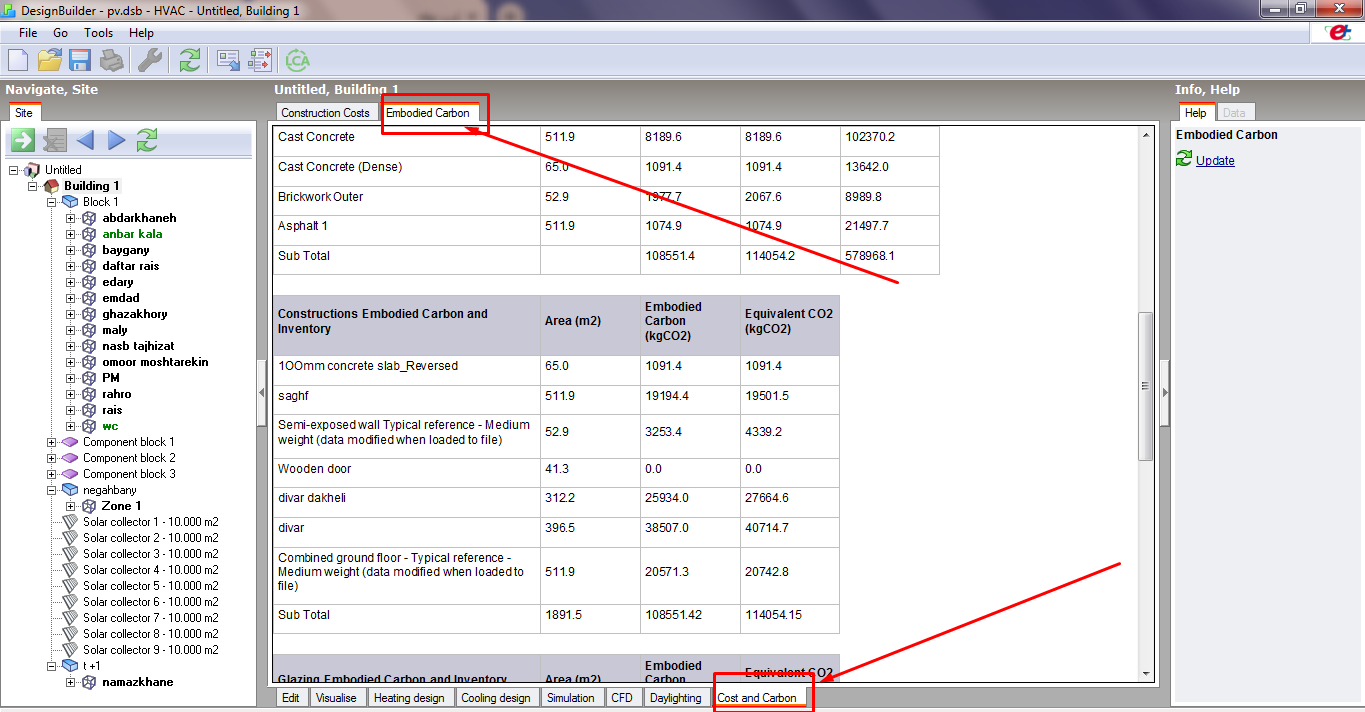Open program options with the wrench icon

(x=150, y=60)
